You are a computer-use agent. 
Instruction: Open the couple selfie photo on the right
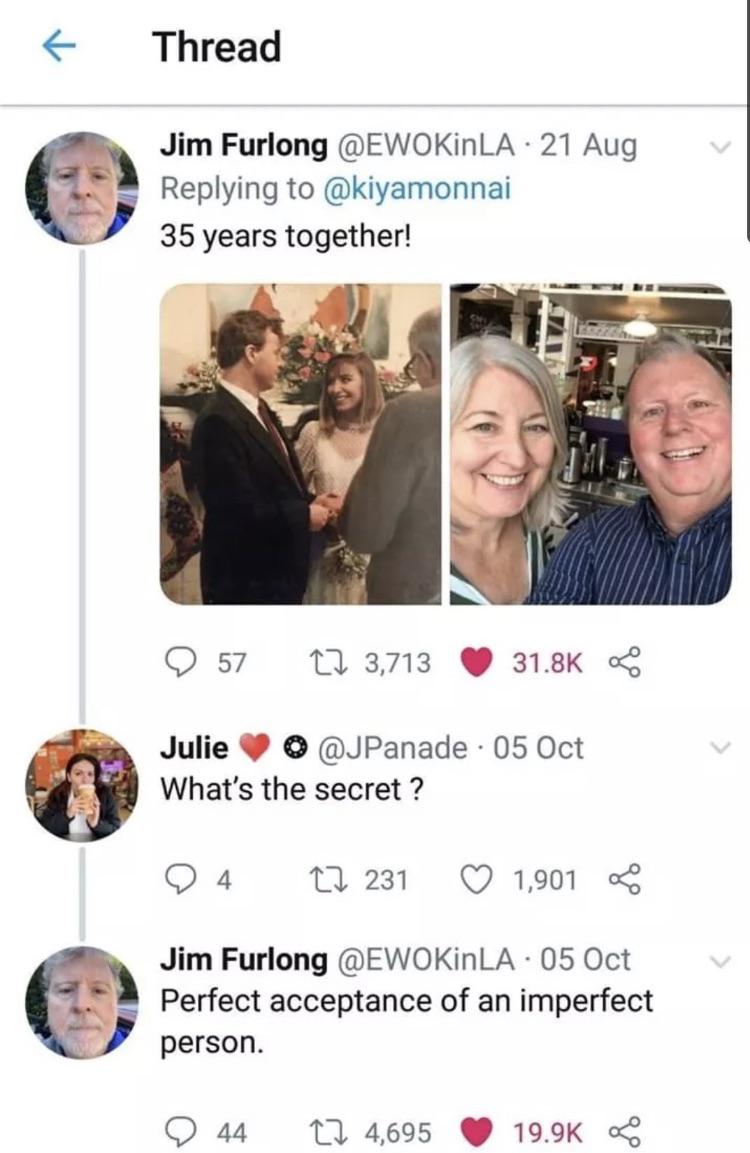[x=590, y=444]
